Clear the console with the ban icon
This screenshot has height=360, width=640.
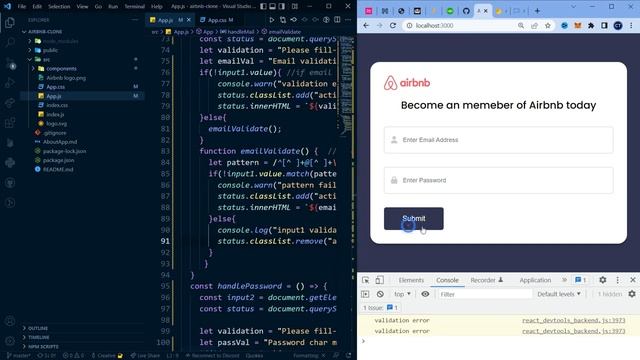pyautogui.click(x=380, y=294)
